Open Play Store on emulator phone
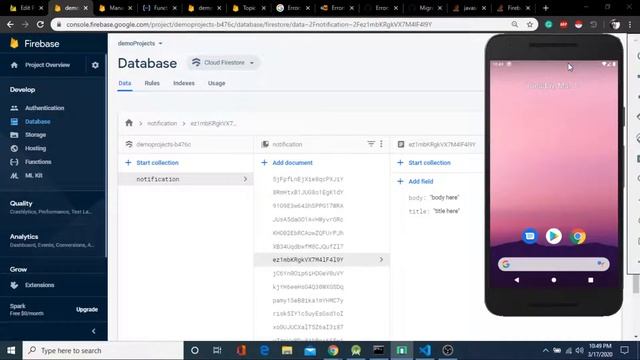This screenshot has width=640, height=360. [553, 236]
